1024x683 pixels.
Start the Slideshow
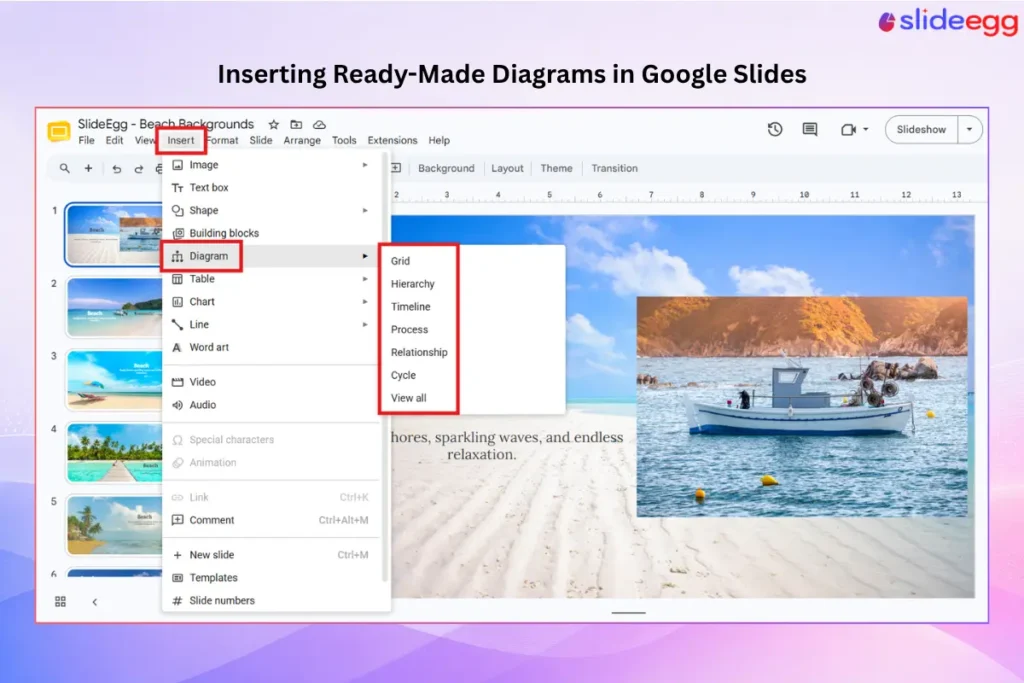(x=921, y=129)
